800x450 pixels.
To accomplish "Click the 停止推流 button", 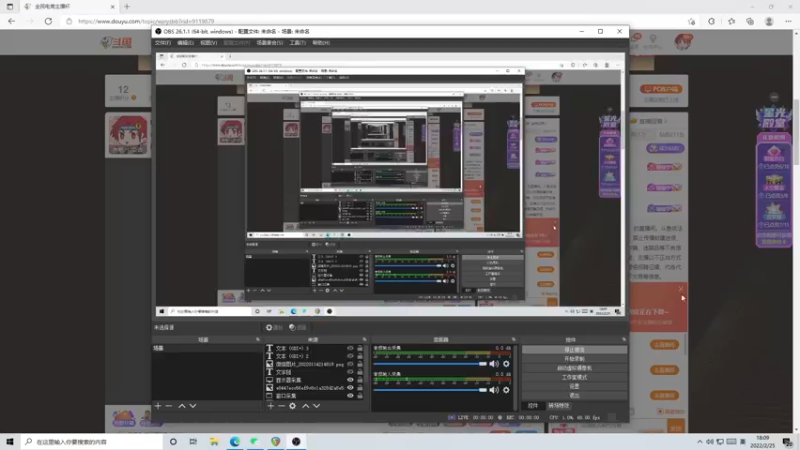I will click(574, 350).
